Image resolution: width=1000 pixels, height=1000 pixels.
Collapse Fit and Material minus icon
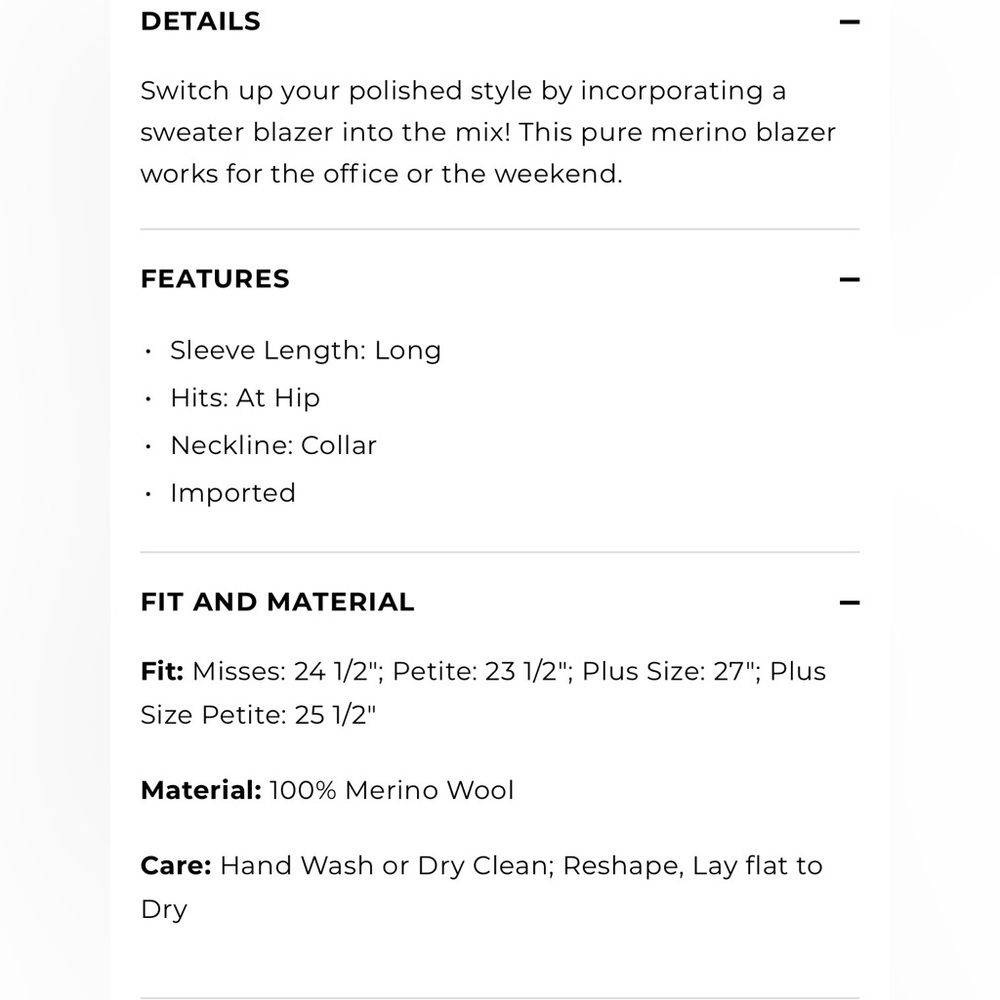pos(849,602)
